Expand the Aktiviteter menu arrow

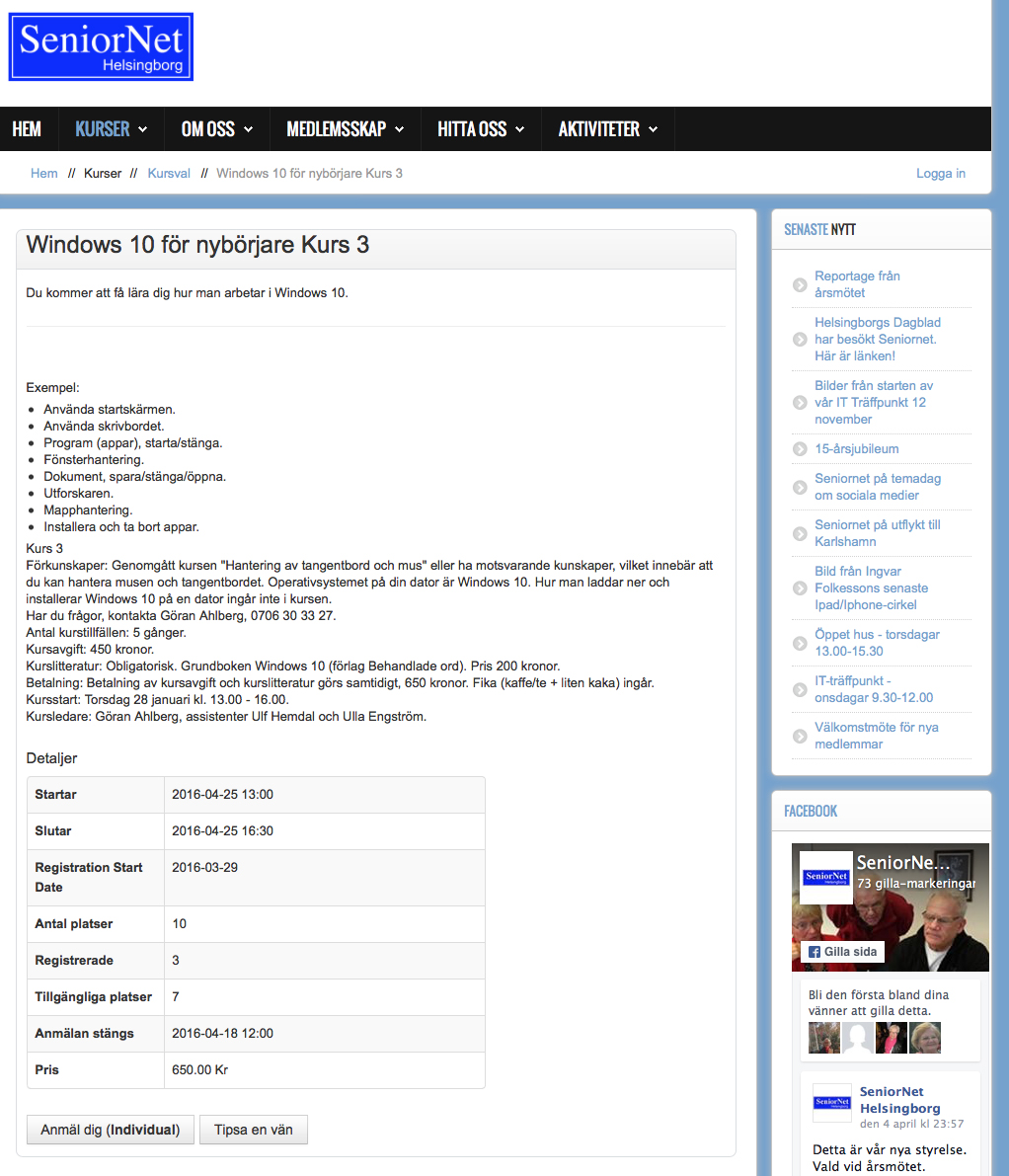click(x=653, y=129)
